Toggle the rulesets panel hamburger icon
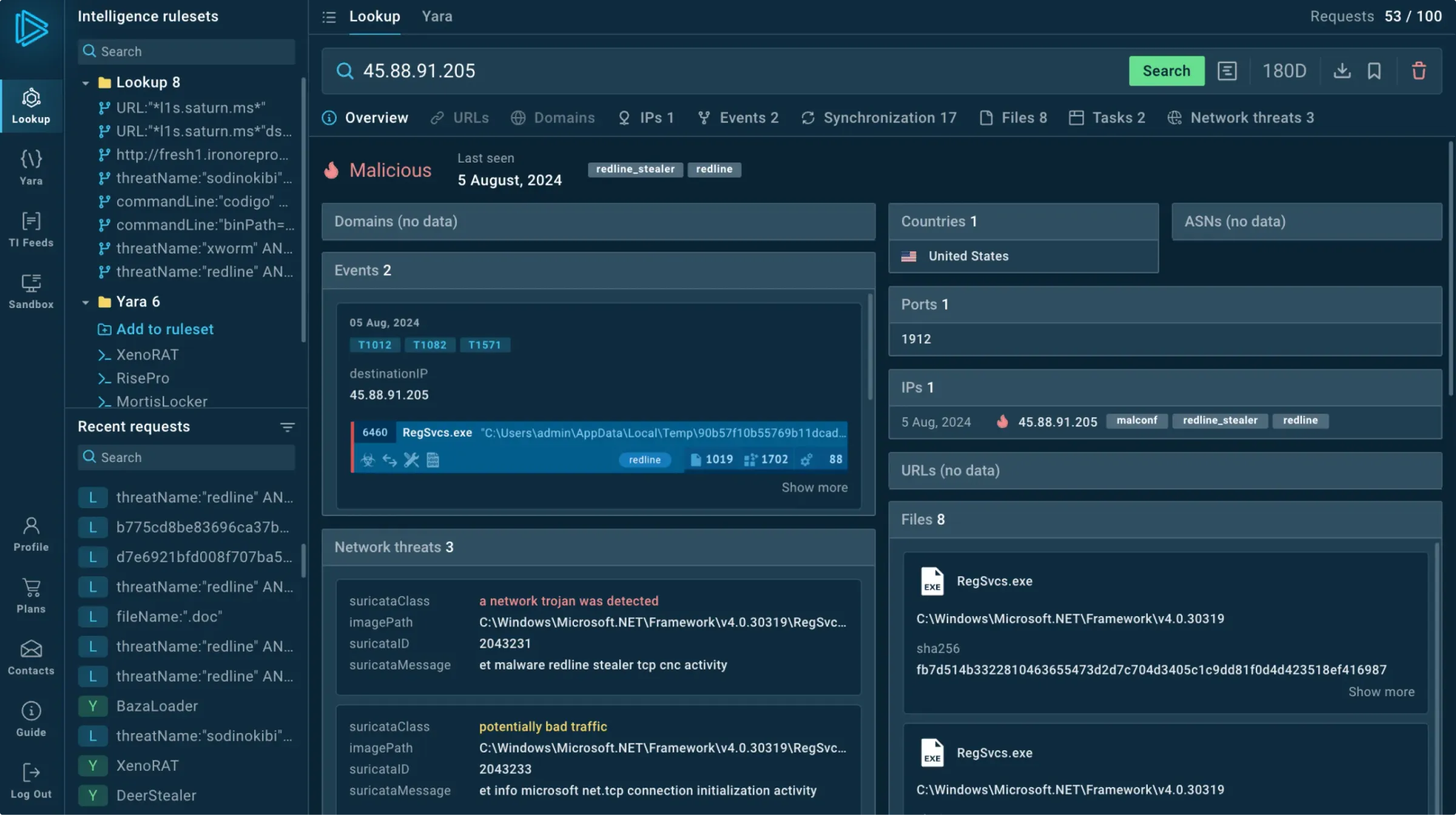 (329, 17)
